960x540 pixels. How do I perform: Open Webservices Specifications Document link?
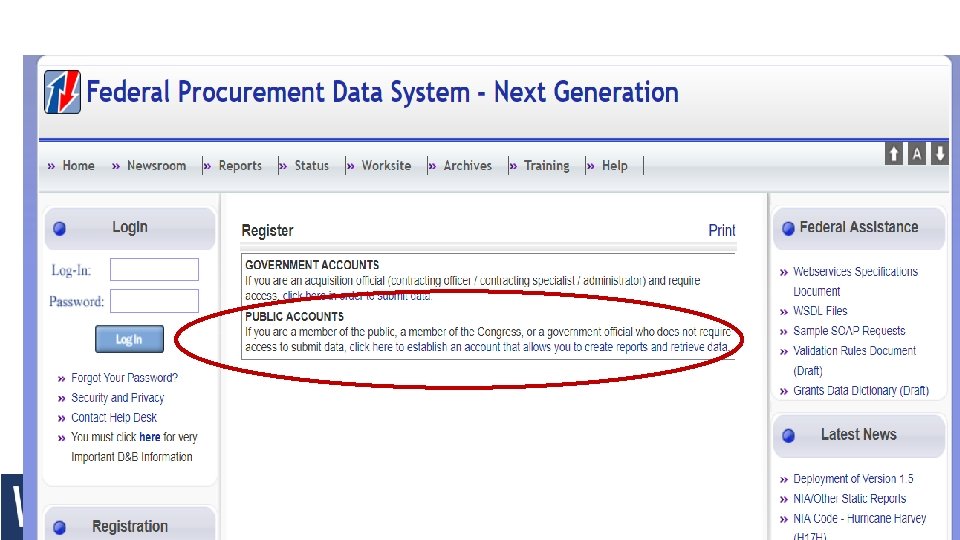[855, 281]
